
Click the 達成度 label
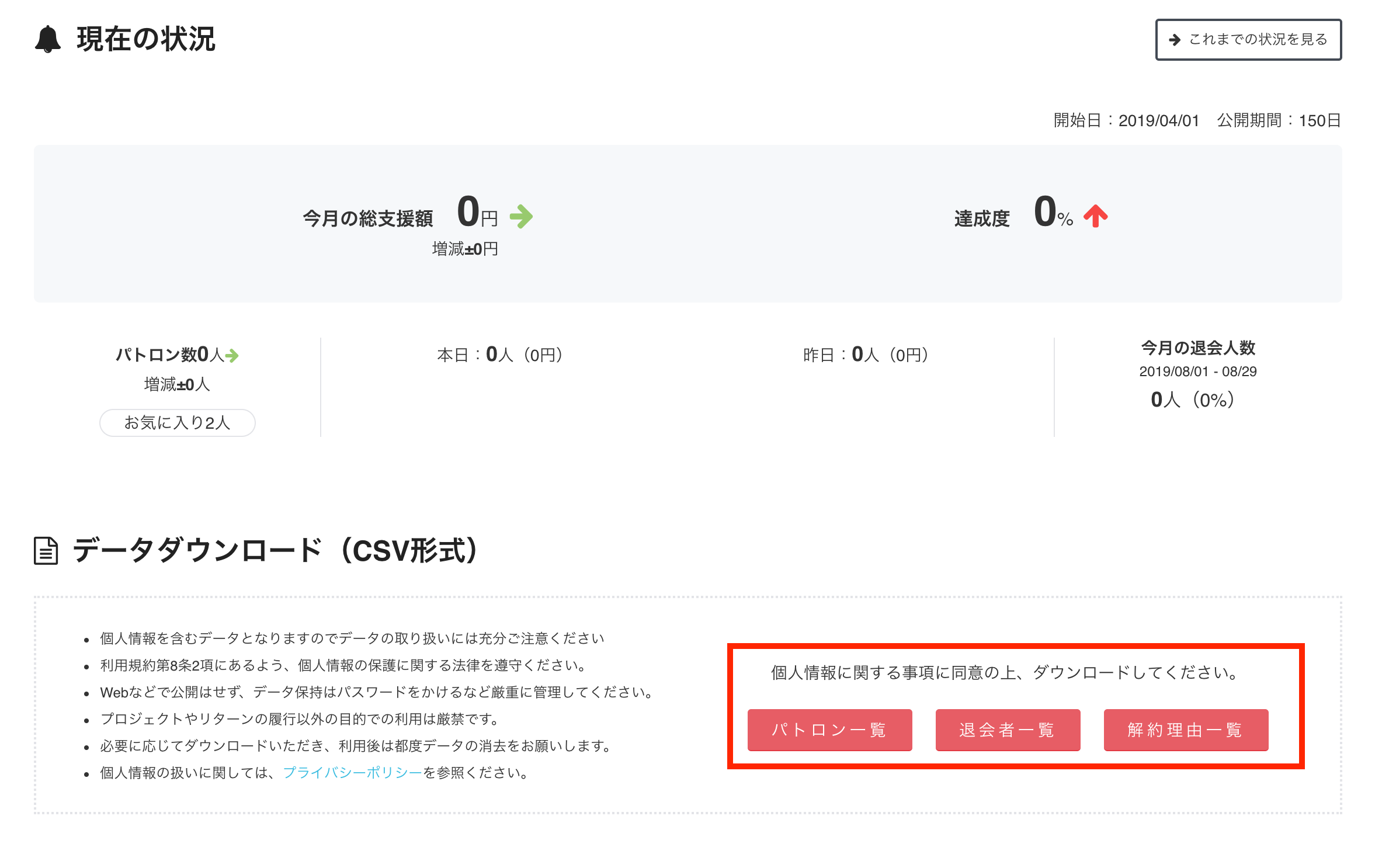pyautogui.click(x=982, y=218)
